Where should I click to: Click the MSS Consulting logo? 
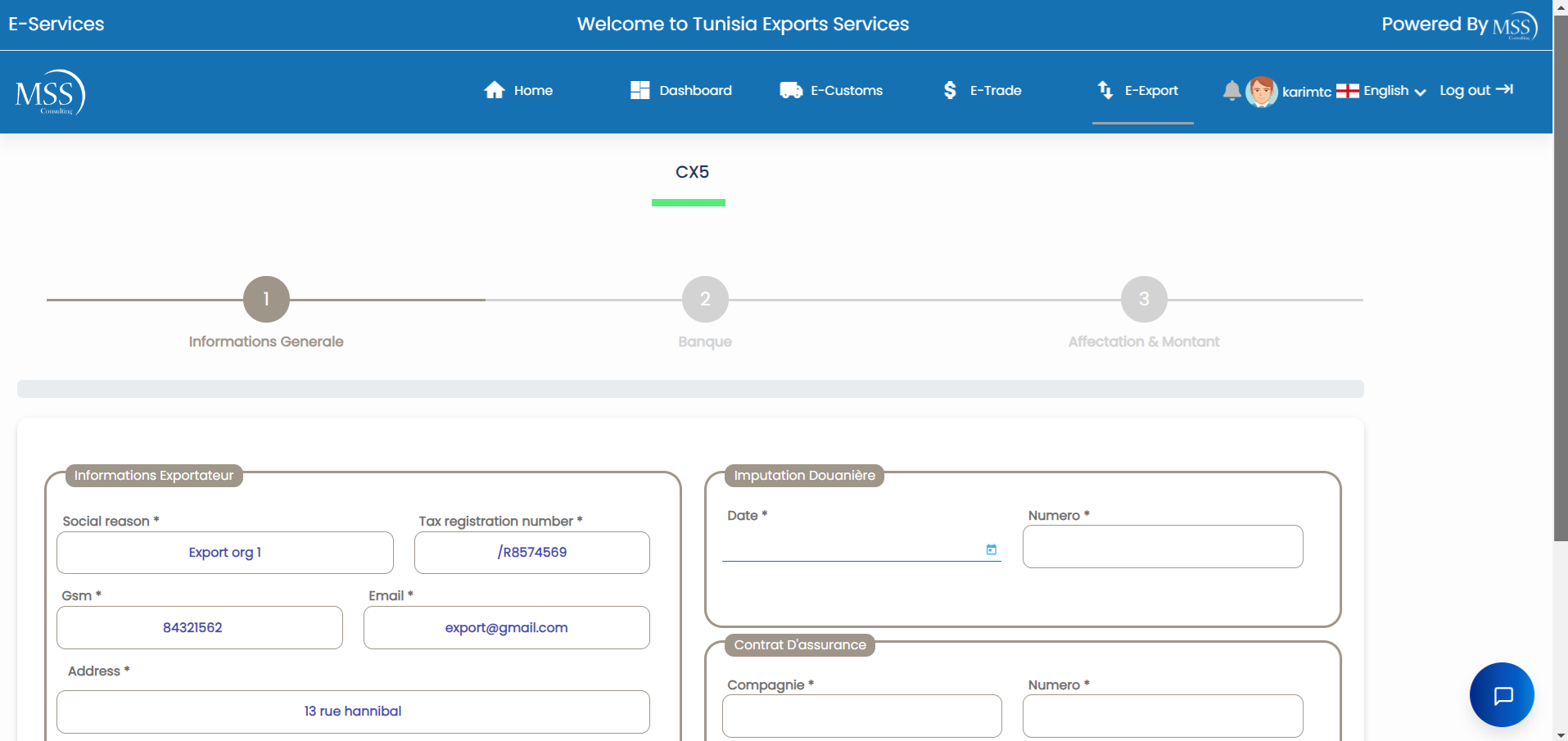tap(50, 93)
